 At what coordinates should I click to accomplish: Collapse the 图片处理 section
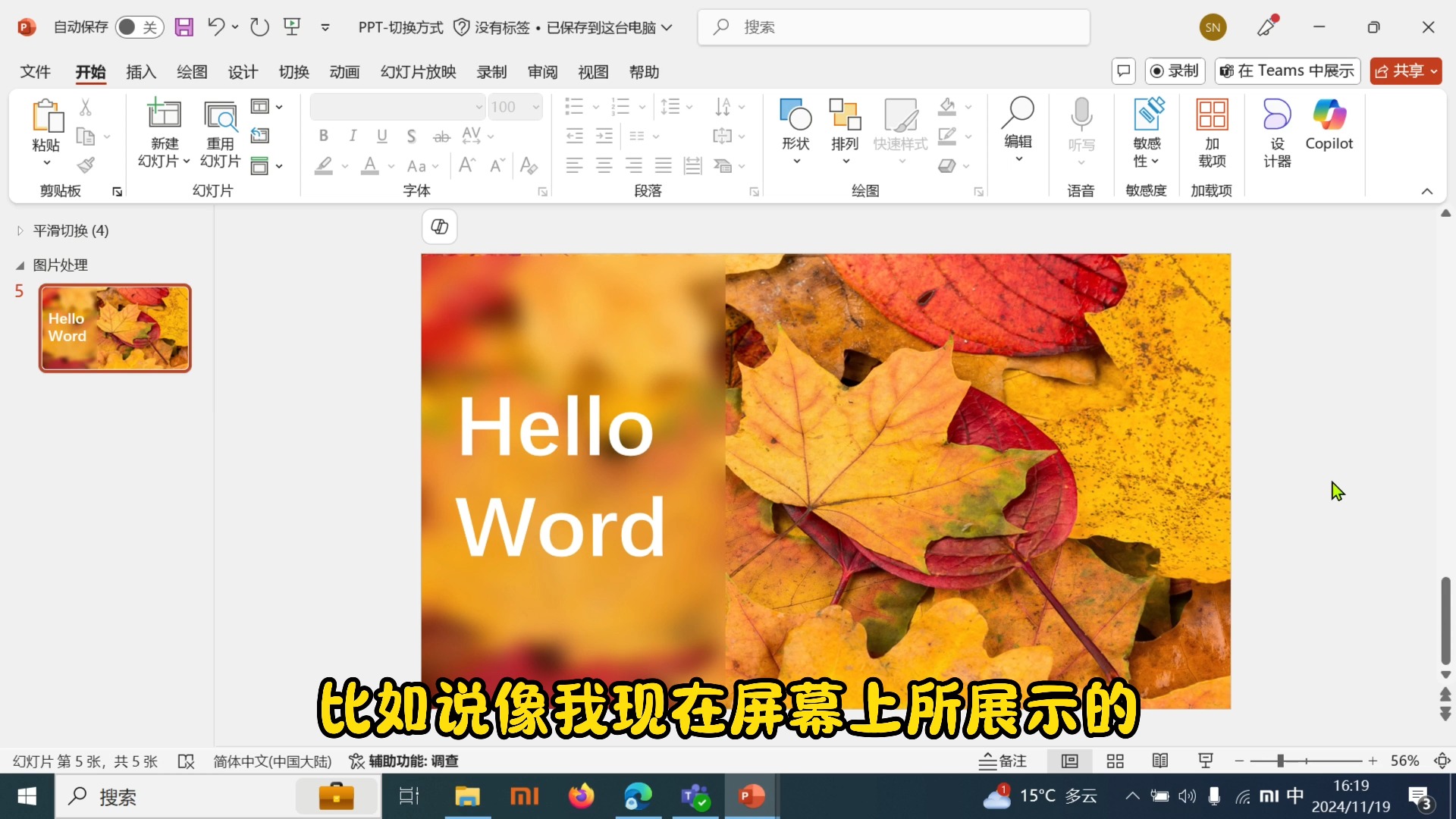click(x=20, y=265)
